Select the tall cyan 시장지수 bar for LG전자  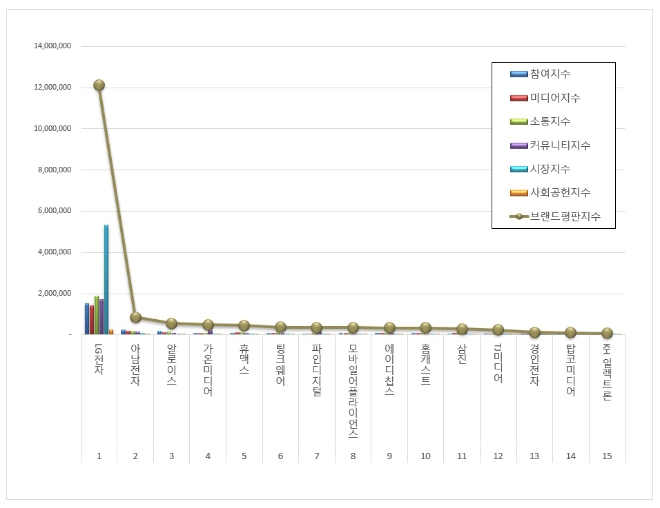pyautogui.click(x=106, y=279)
